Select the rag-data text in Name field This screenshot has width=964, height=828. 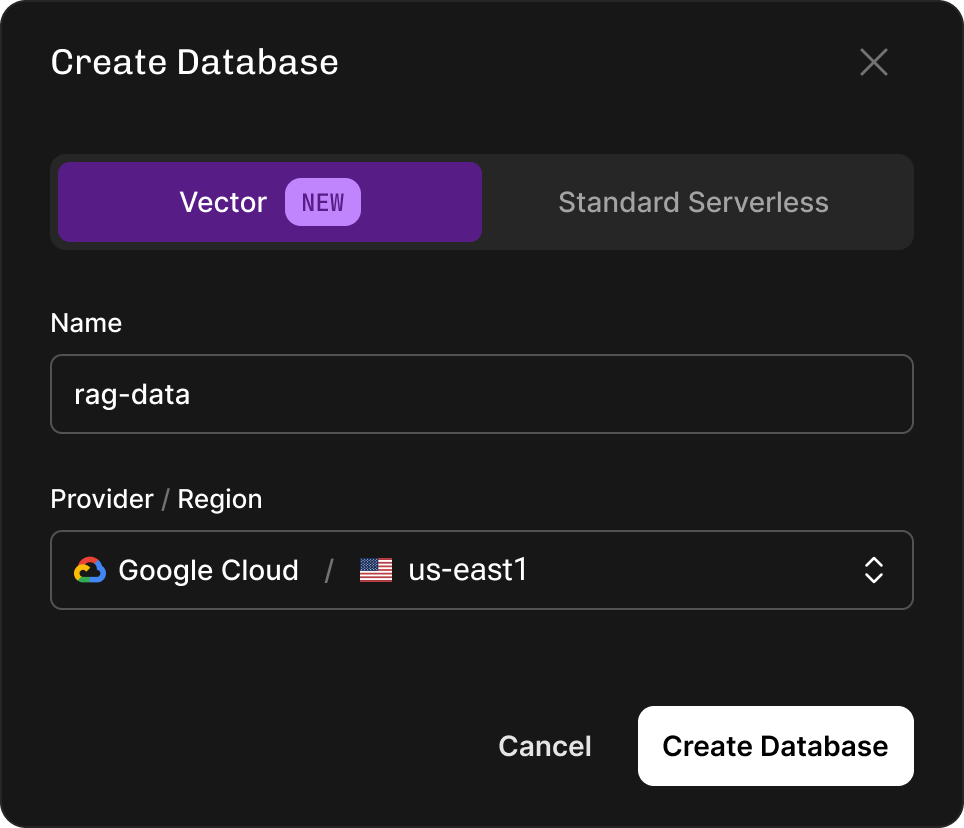click(x=132, y=394)
